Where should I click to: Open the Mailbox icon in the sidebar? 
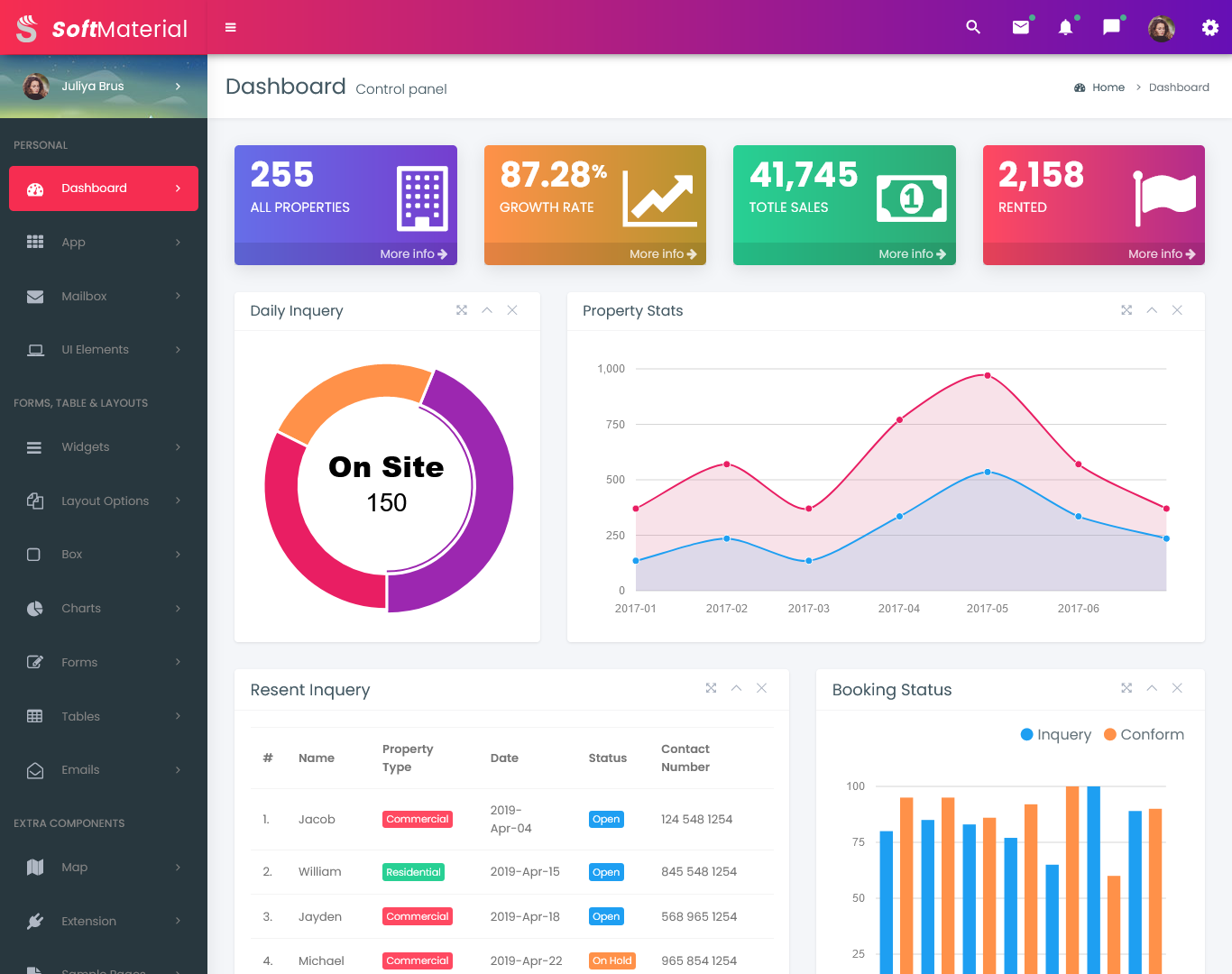coord(34,296)
